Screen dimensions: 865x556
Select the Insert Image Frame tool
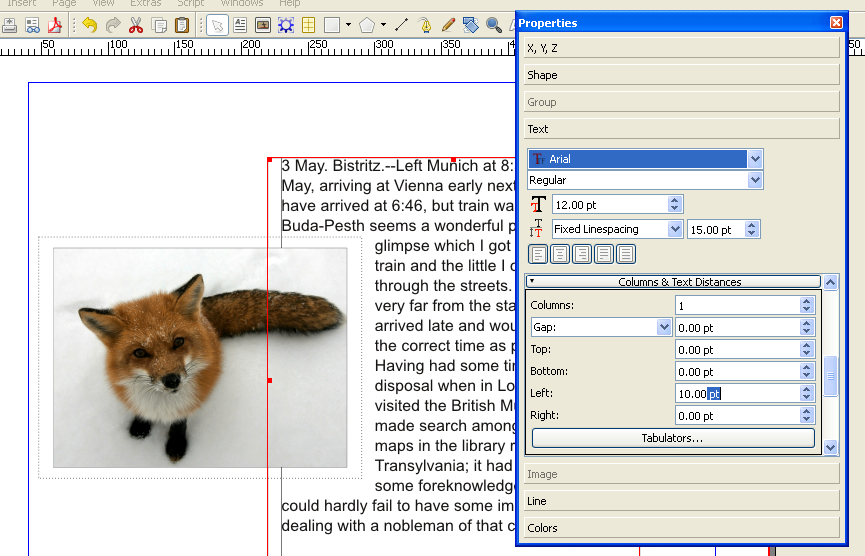coord(263,25)
